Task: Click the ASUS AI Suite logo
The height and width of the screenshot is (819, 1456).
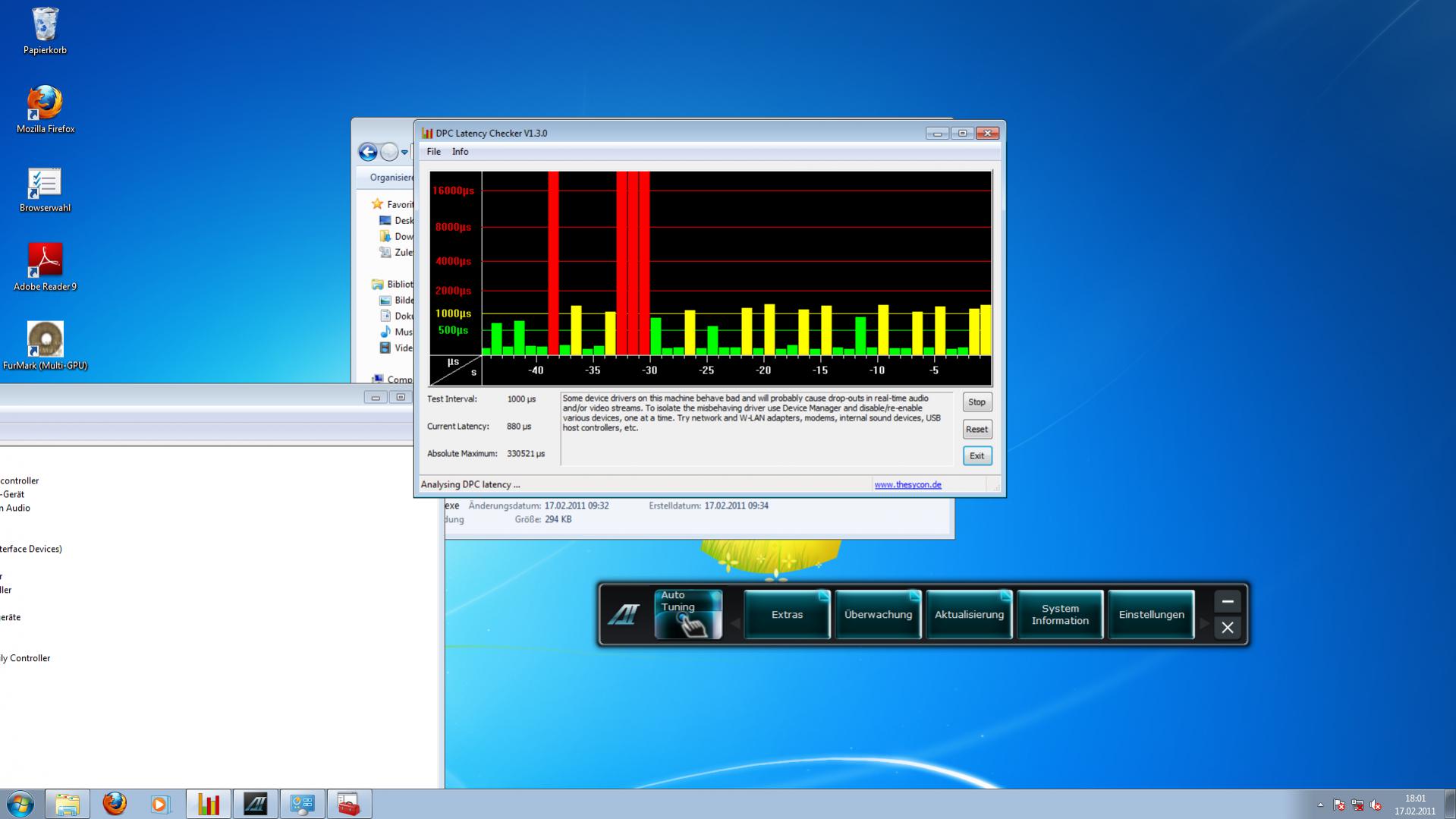Action: coord(624,614)
